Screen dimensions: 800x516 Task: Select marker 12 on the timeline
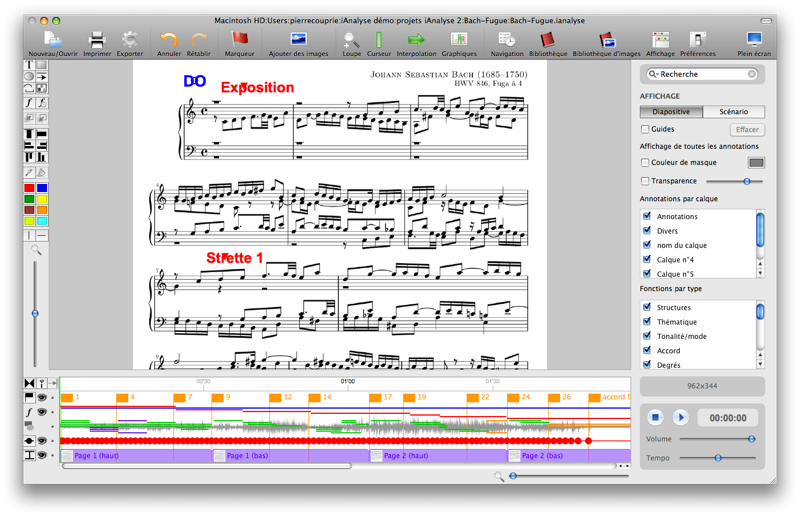[x=276, y=398]
